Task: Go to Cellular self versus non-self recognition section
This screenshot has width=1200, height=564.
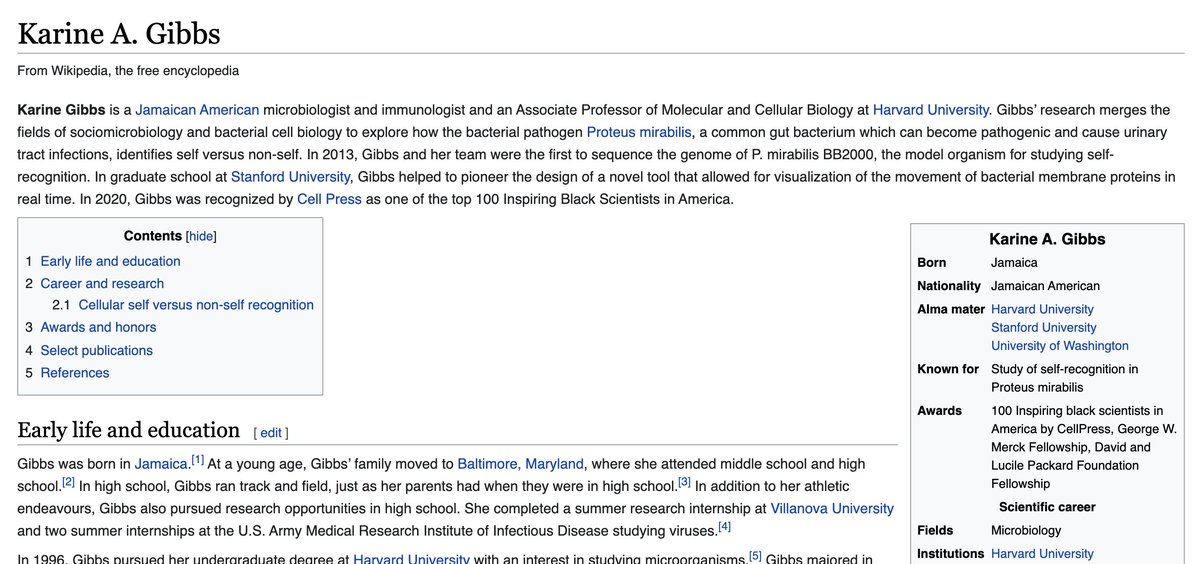Action: pyautogui.click(x=196, y=305)
